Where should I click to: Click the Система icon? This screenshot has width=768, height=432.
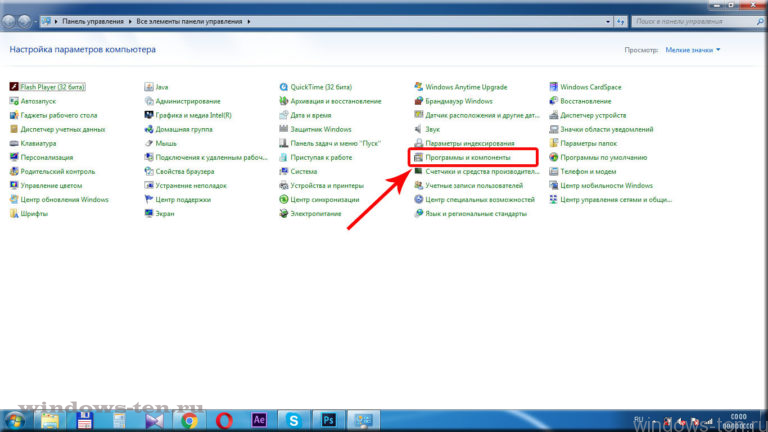point(284,171)
